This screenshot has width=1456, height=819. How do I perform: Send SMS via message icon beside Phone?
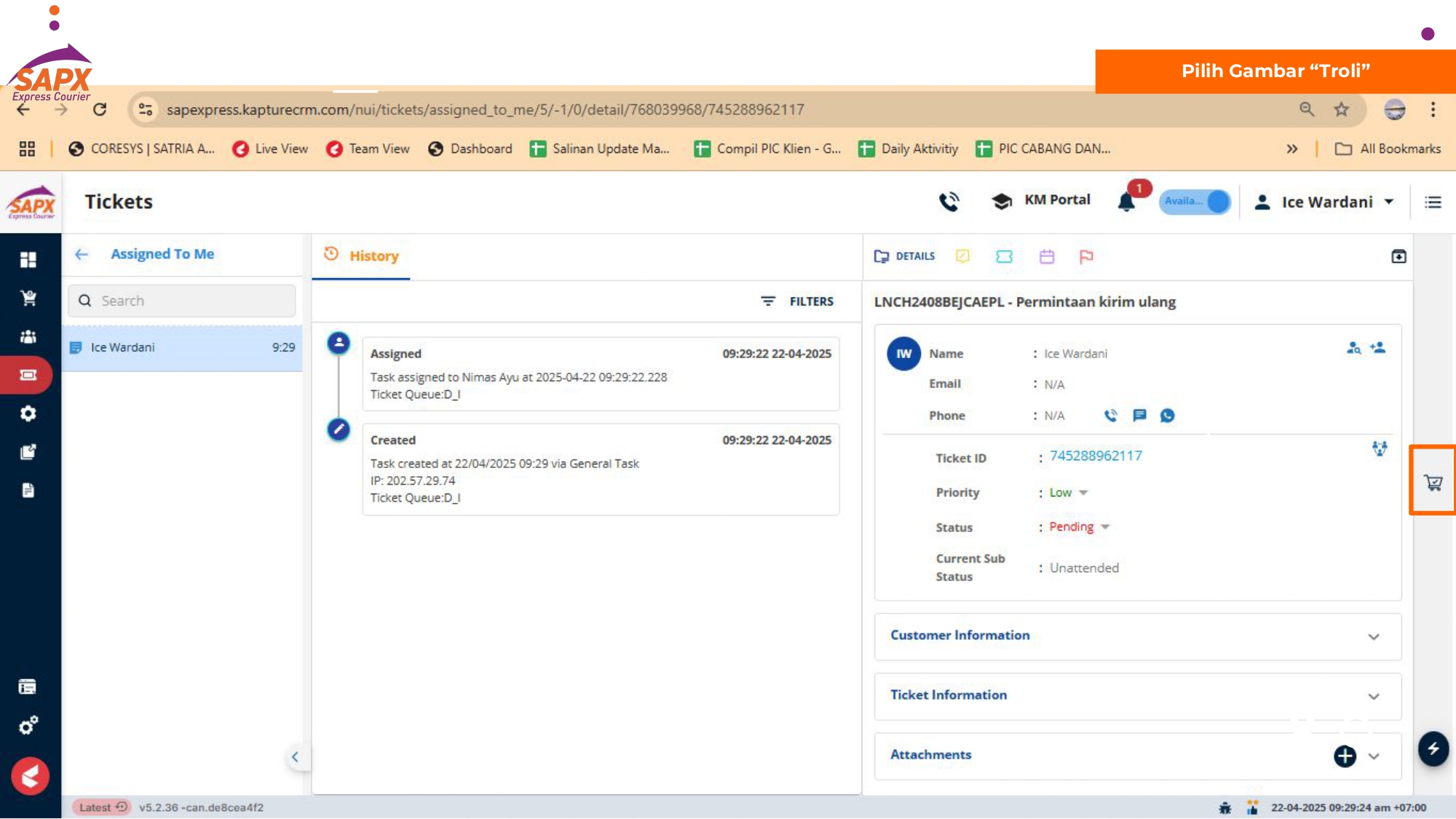[x=1139, y=415]
